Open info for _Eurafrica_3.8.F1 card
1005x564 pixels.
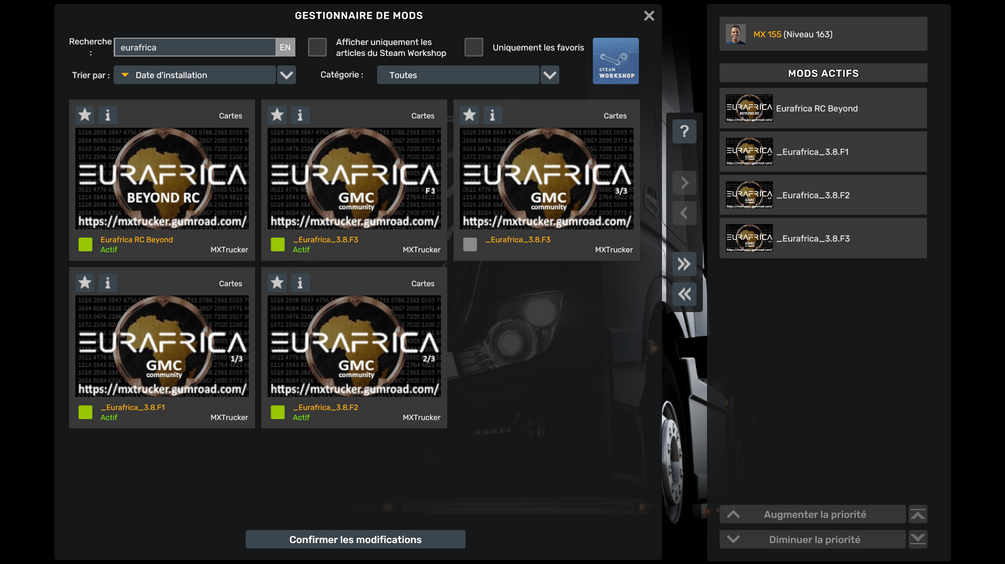(x=108, y=283)
